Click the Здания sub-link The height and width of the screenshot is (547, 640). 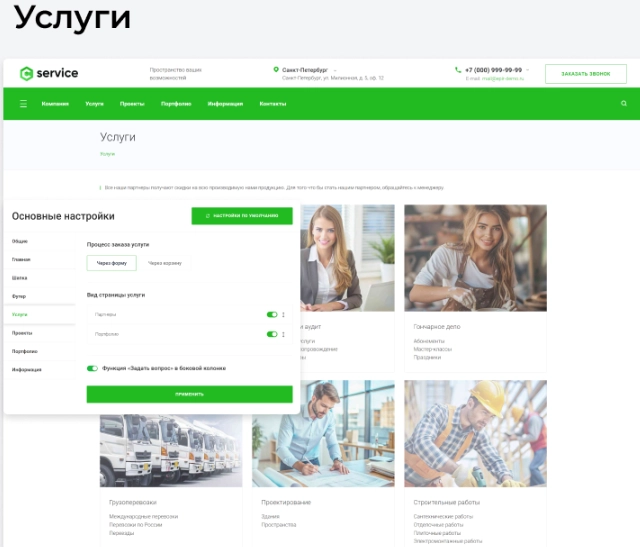[270, 516]
